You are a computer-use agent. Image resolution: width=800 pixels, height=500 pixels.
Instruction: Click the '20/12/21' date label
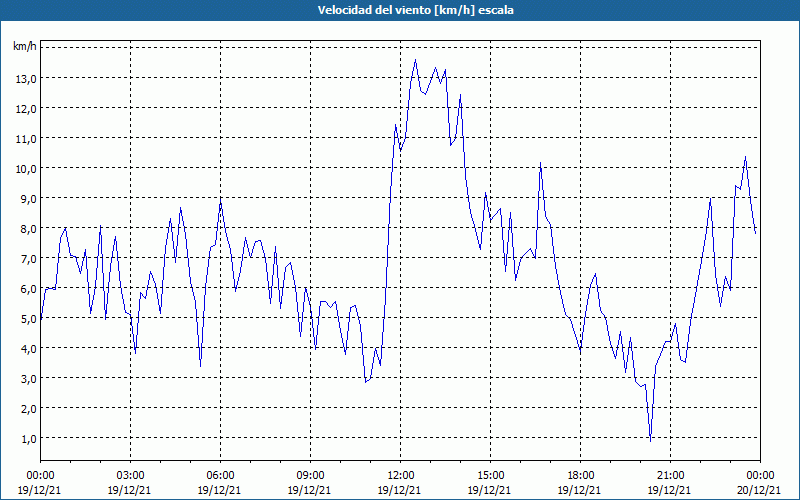760,490
